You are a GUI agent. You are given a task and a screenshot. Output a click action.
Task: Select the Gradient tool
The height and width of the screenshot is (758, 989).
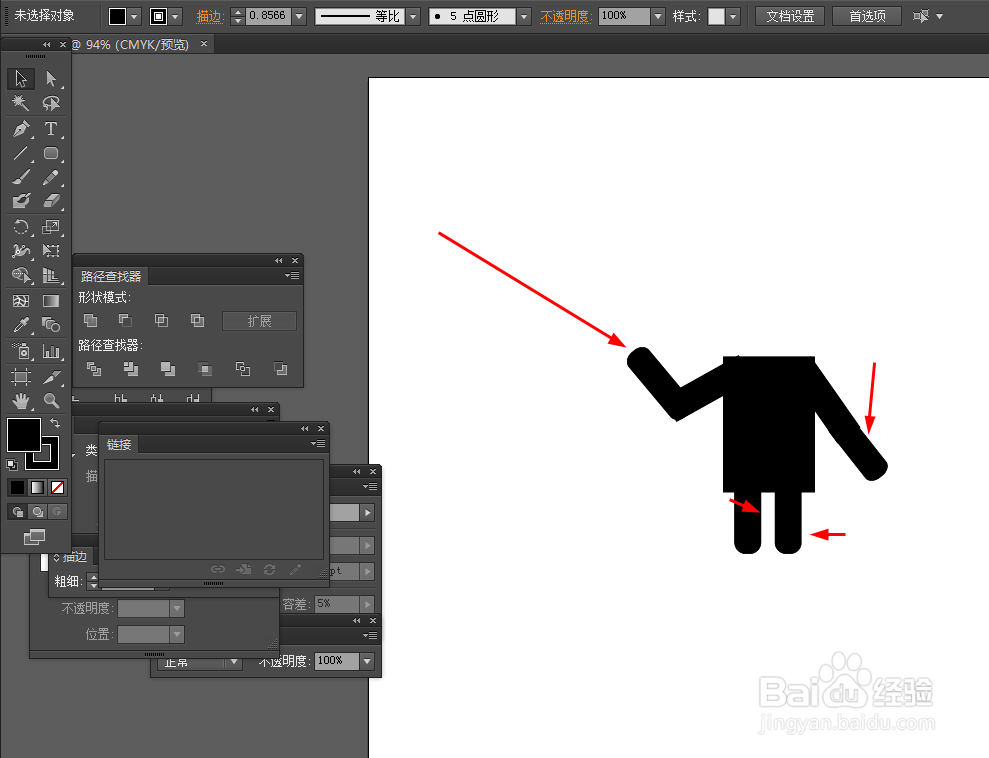click(51, 301)
